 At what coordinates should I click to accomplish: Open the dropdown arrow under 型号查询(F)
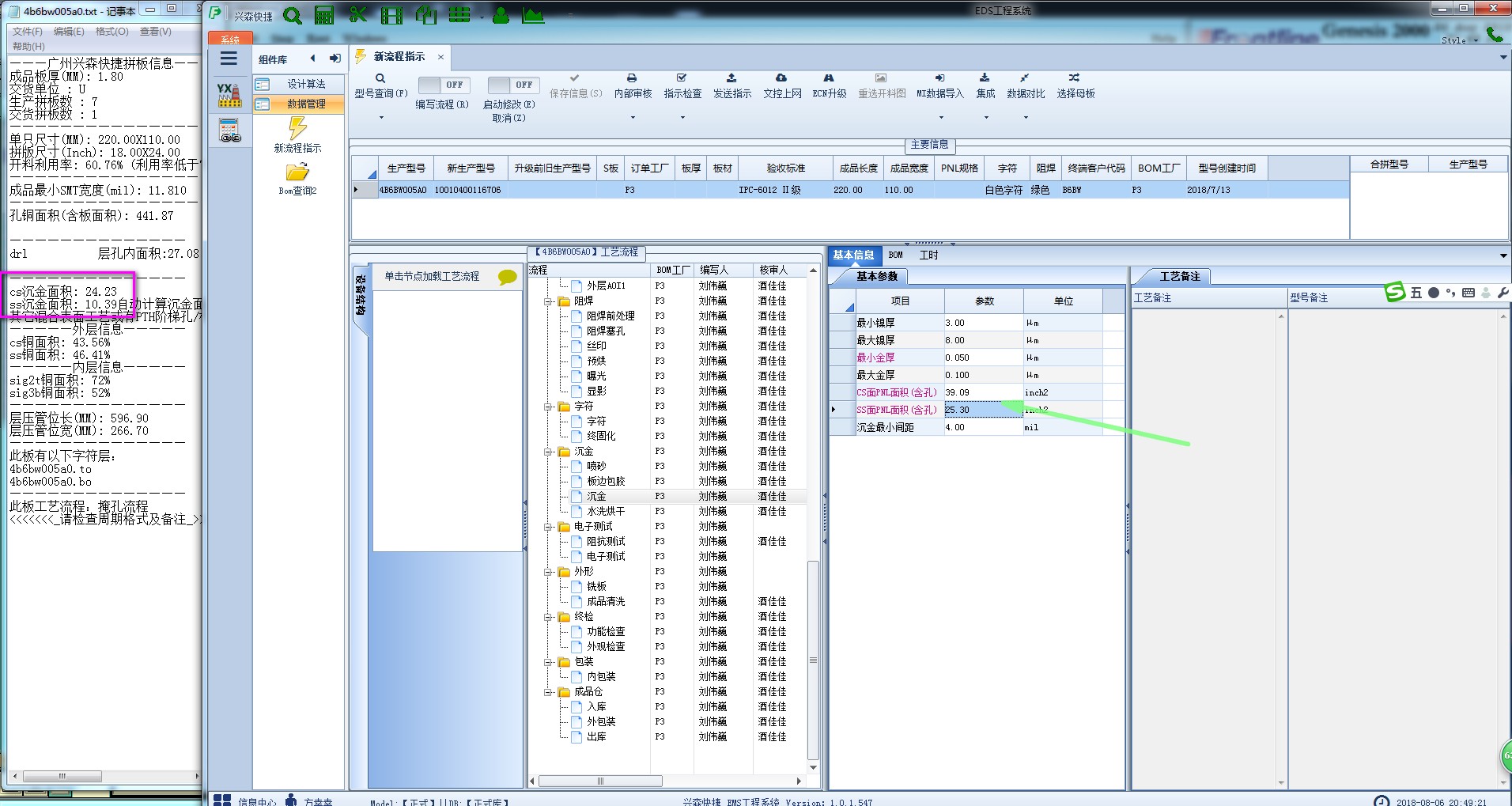tap(381, 118)
